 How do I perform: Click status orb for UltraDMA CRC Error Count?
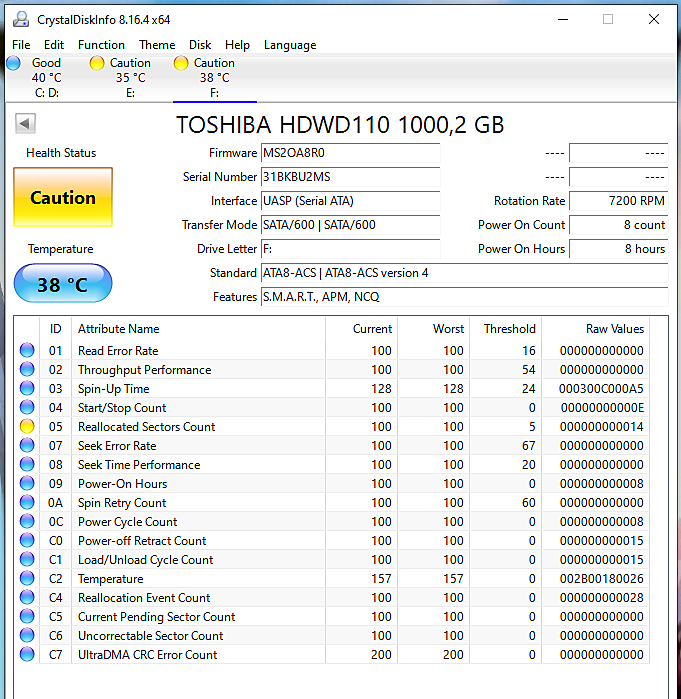[x=27, y=654]
